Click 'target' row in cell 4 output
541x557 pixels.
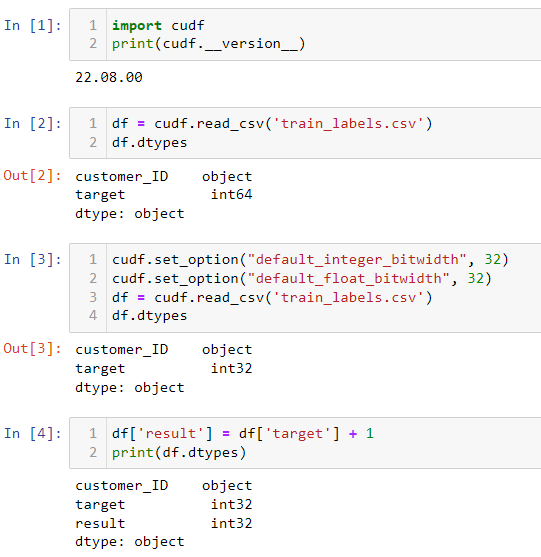click(164, 504)
